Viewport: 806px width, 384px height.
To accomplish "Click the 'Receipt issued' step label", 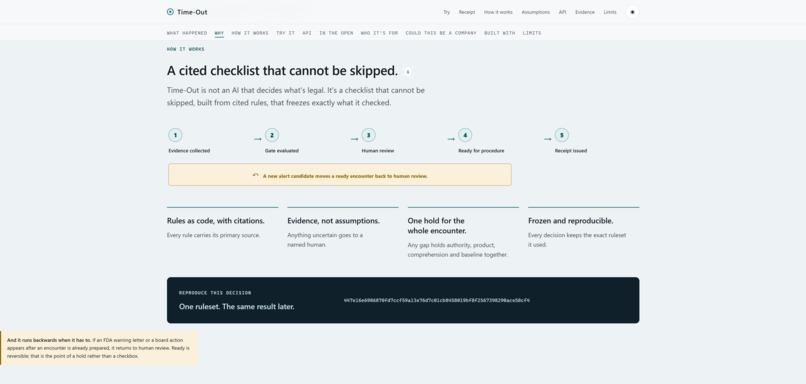I will point(571,151).
